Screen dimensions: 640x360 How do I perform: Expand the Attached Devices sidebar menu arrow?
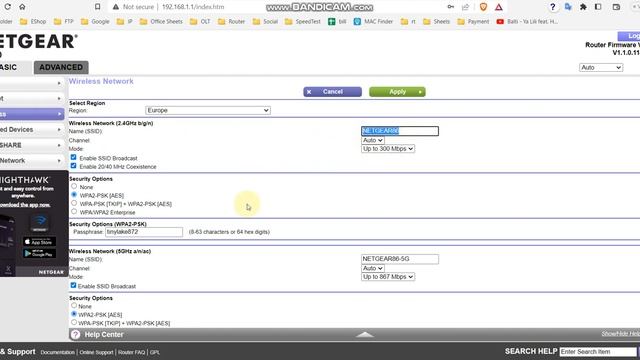[x=59, y=129]
